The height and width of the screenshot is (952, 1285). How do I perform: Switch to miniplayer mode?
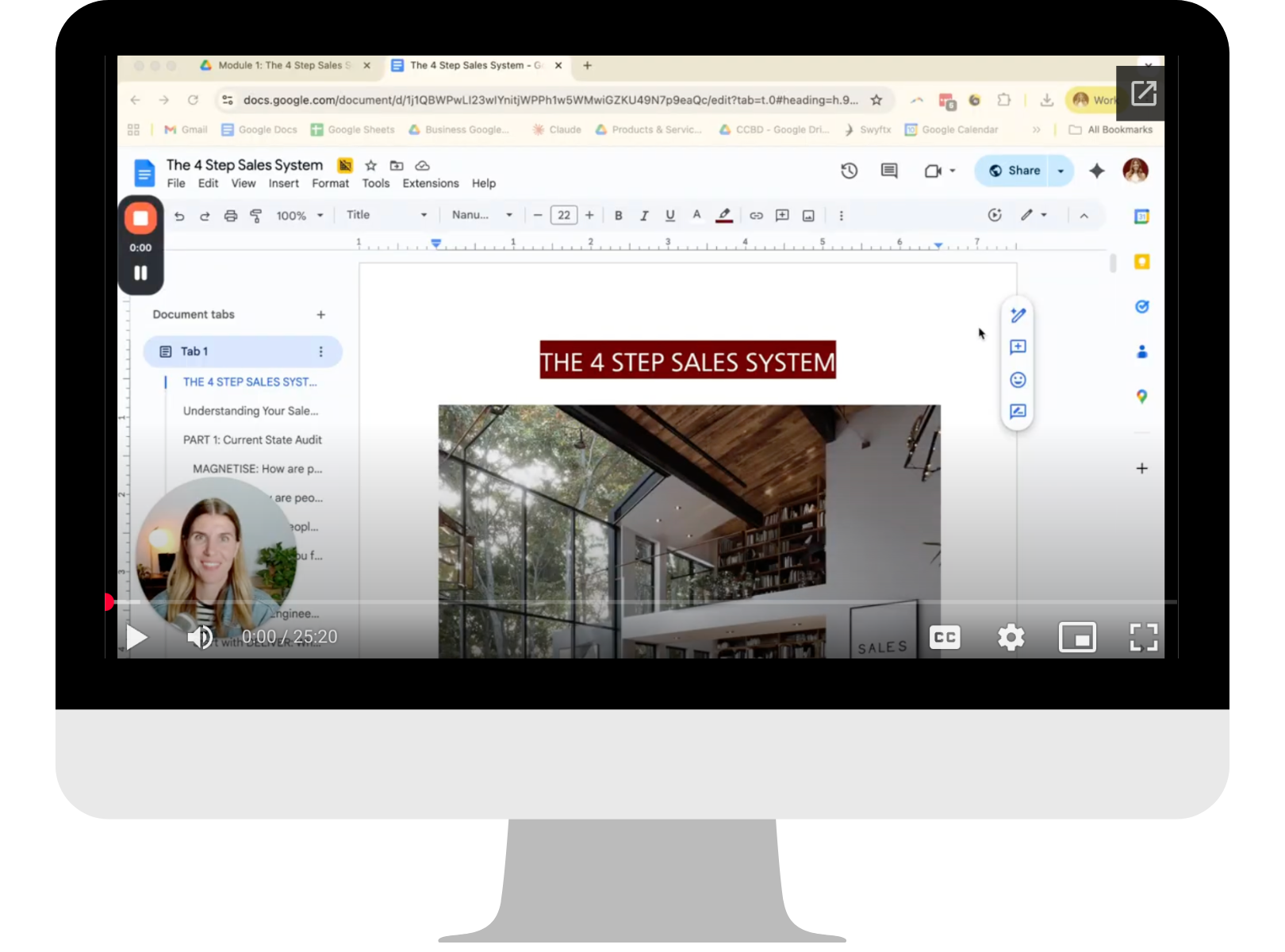(1077, 637)
